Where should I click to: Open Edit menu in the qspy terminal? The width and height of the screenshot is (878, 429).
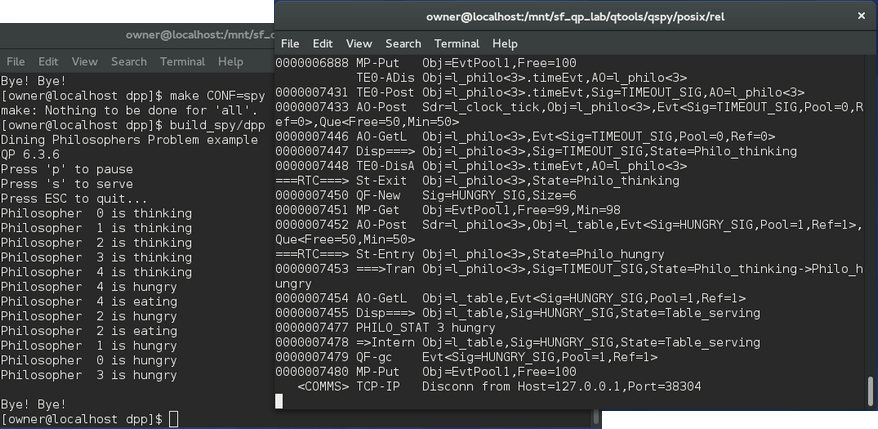click(x=322, y=44)
